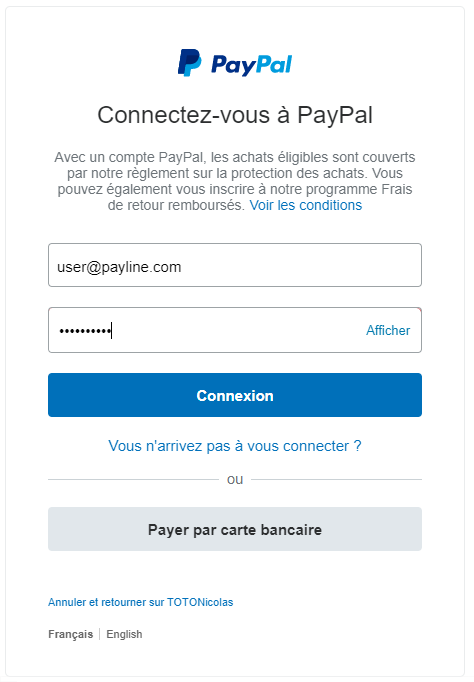Image resolution: width=474 pixels, height=682 pixels.
Task: Click the PayPal wordmark text logo
Action: (251, 65)
